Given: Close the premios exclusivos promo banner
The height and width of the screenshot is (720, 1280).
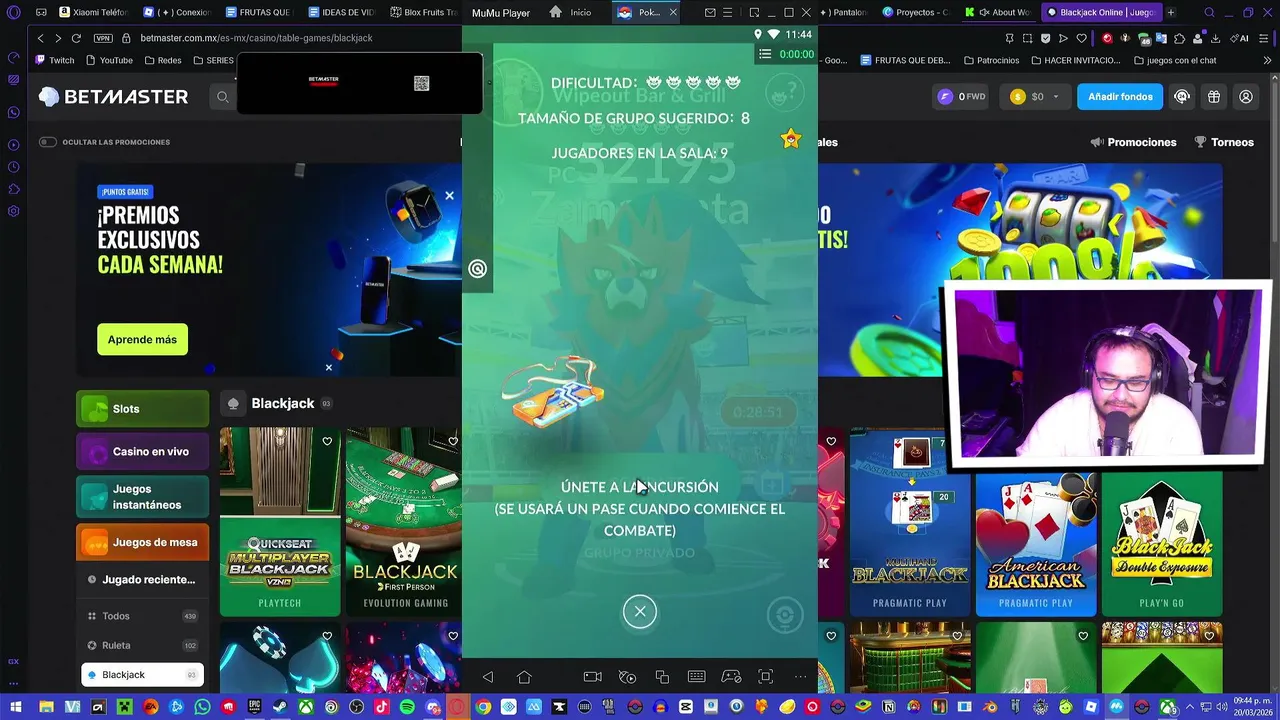Looking at the screenshot, I should click(x=449, y=196).
